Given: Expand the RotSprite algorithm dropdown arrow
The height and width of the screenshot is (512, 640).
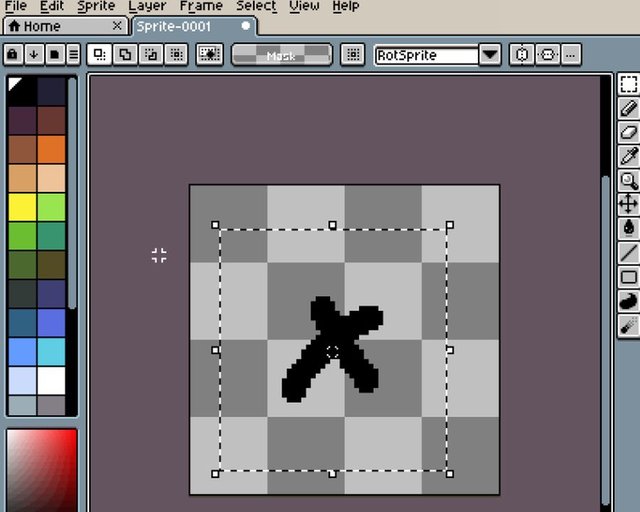Looking at the screenshot, I should tap(490, 54).
